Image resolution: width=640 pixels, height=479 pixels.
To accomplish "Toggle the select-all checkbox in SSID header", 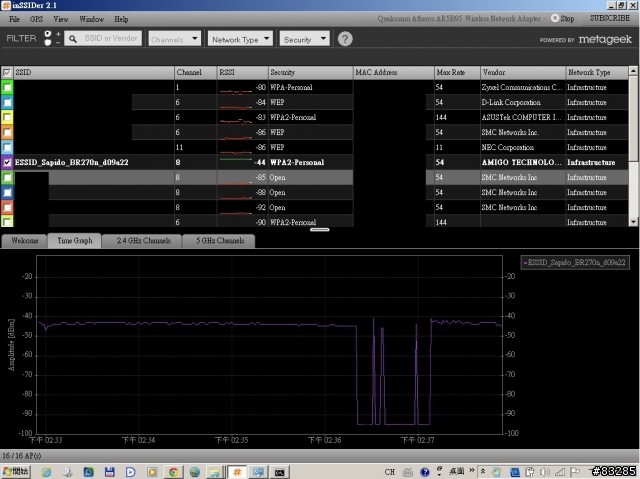I will pyautogui.click(x=7, y=73).
